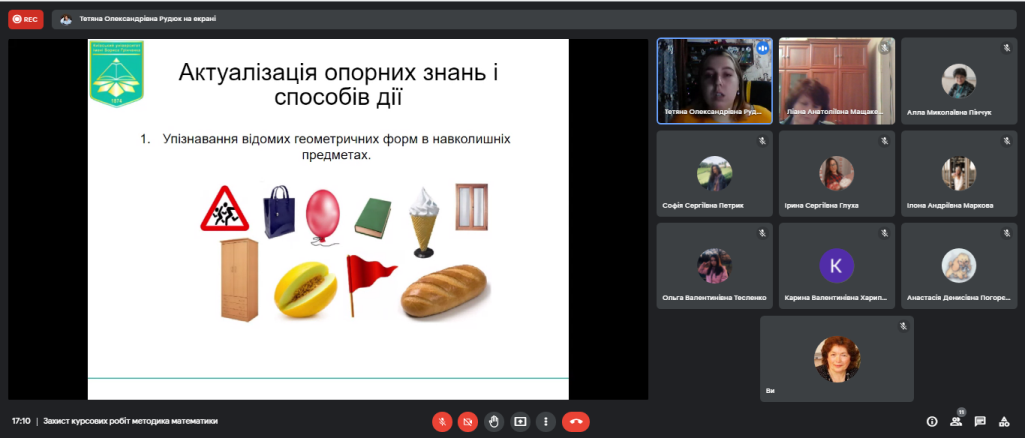Click the shared presentation slide

click(x=328, y=219)
